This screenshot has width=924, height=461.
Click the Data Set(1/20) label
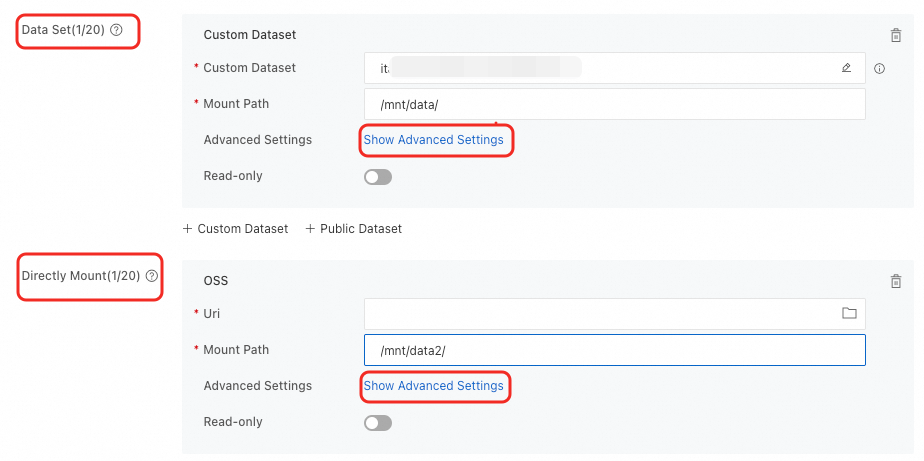(63, 30)
